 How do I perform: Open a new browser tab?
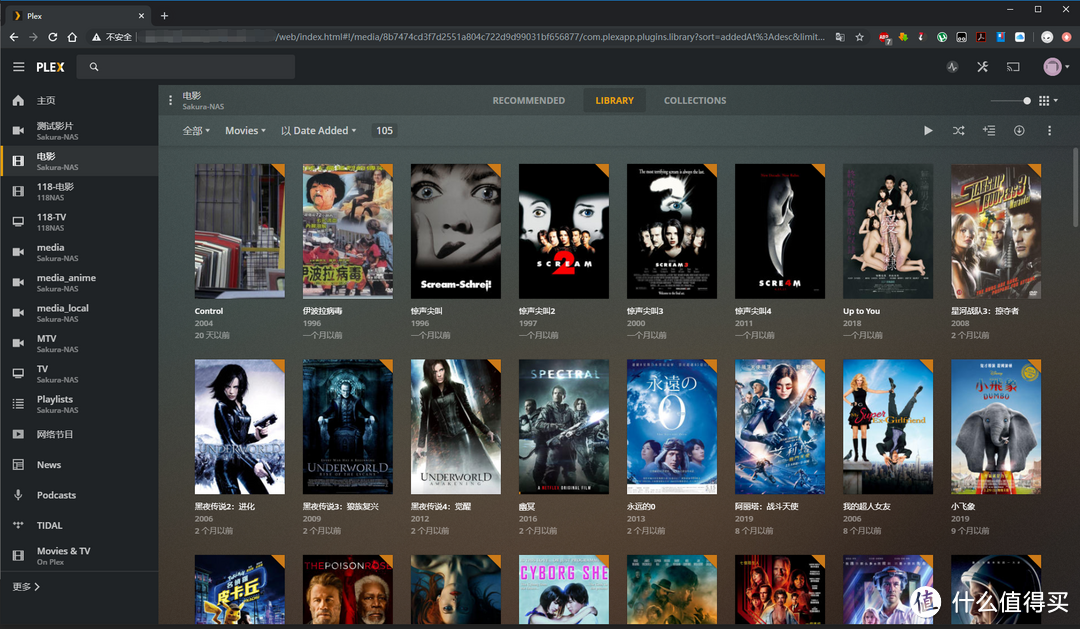(164, 15)
